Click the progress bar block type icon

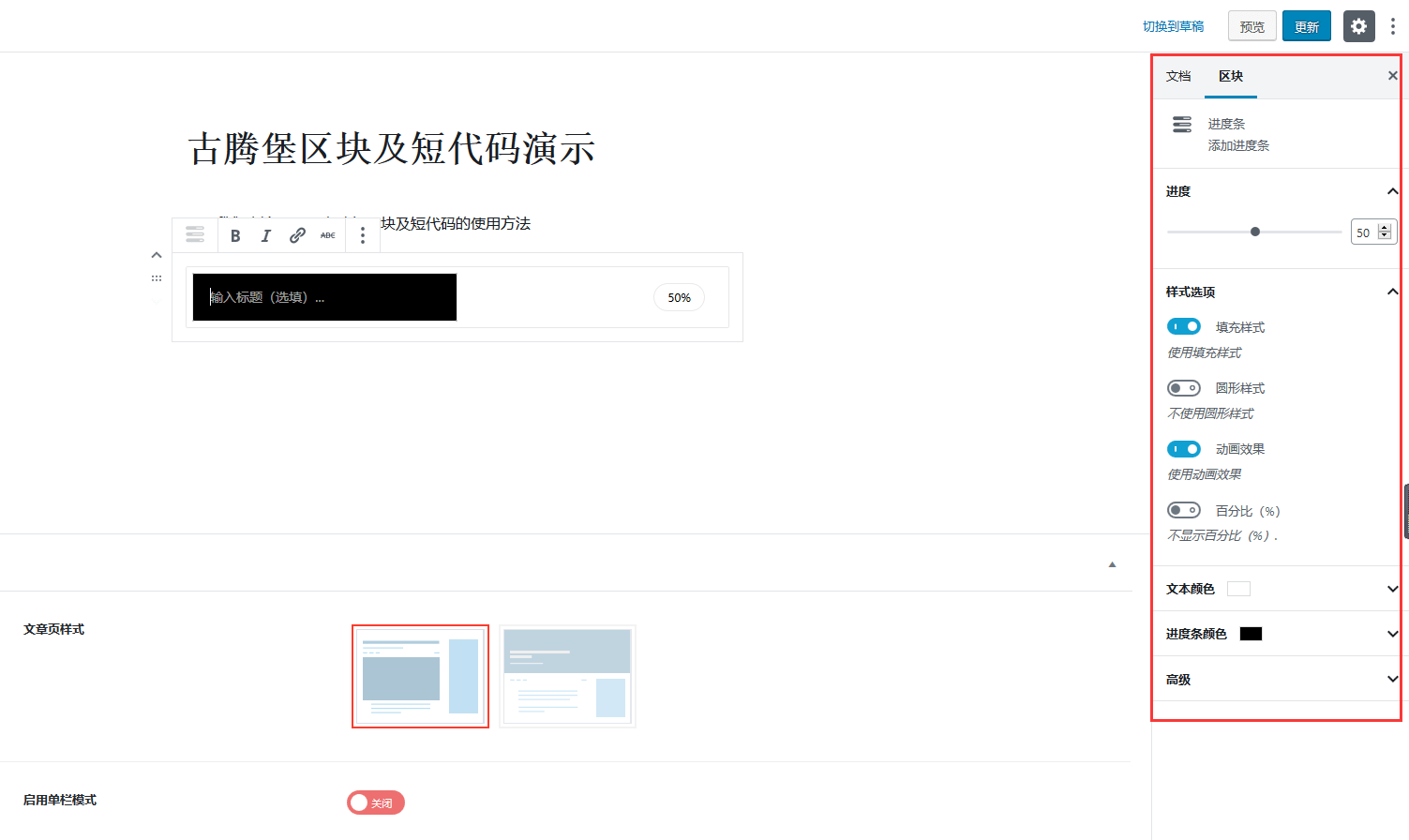click(x=195, y=234)
